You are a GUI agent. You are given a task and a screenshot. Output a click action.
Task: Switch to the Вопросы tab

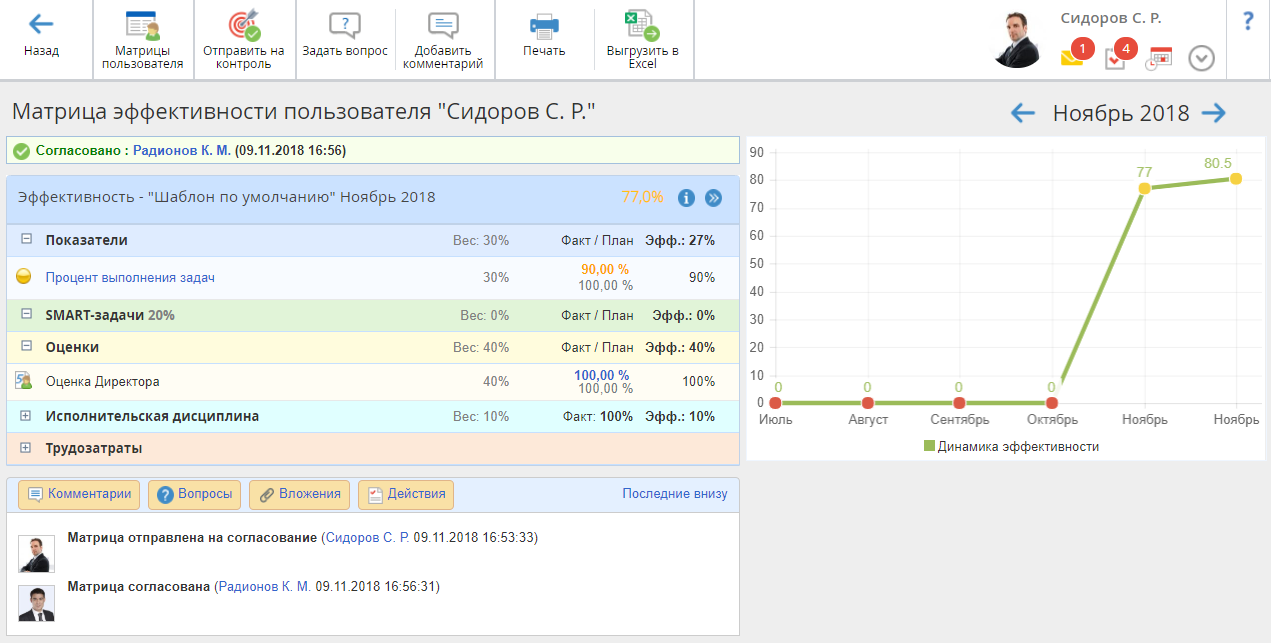[195, 494]
